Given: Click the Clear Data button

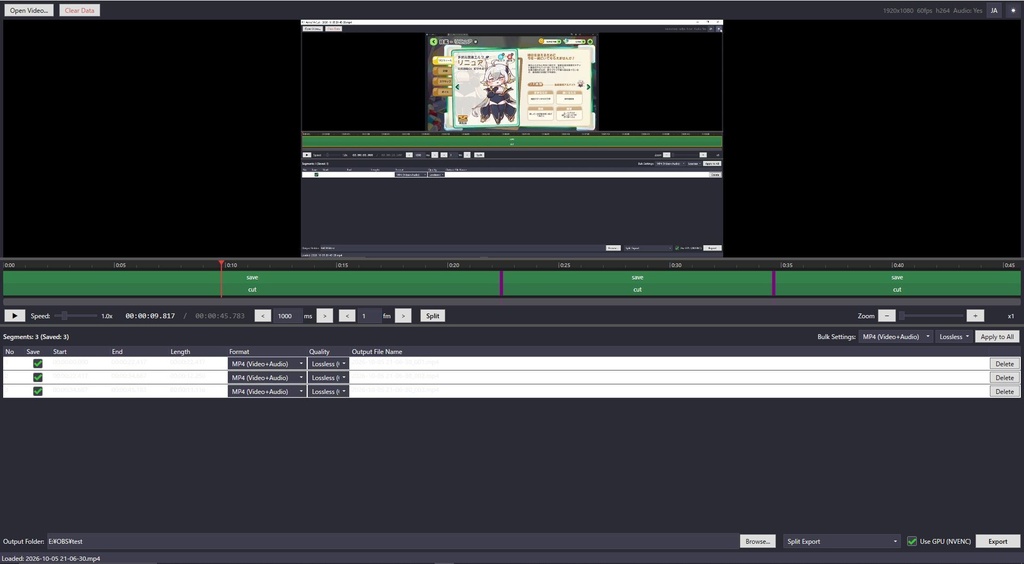Looking at the screenshot, I should (80, 10).
